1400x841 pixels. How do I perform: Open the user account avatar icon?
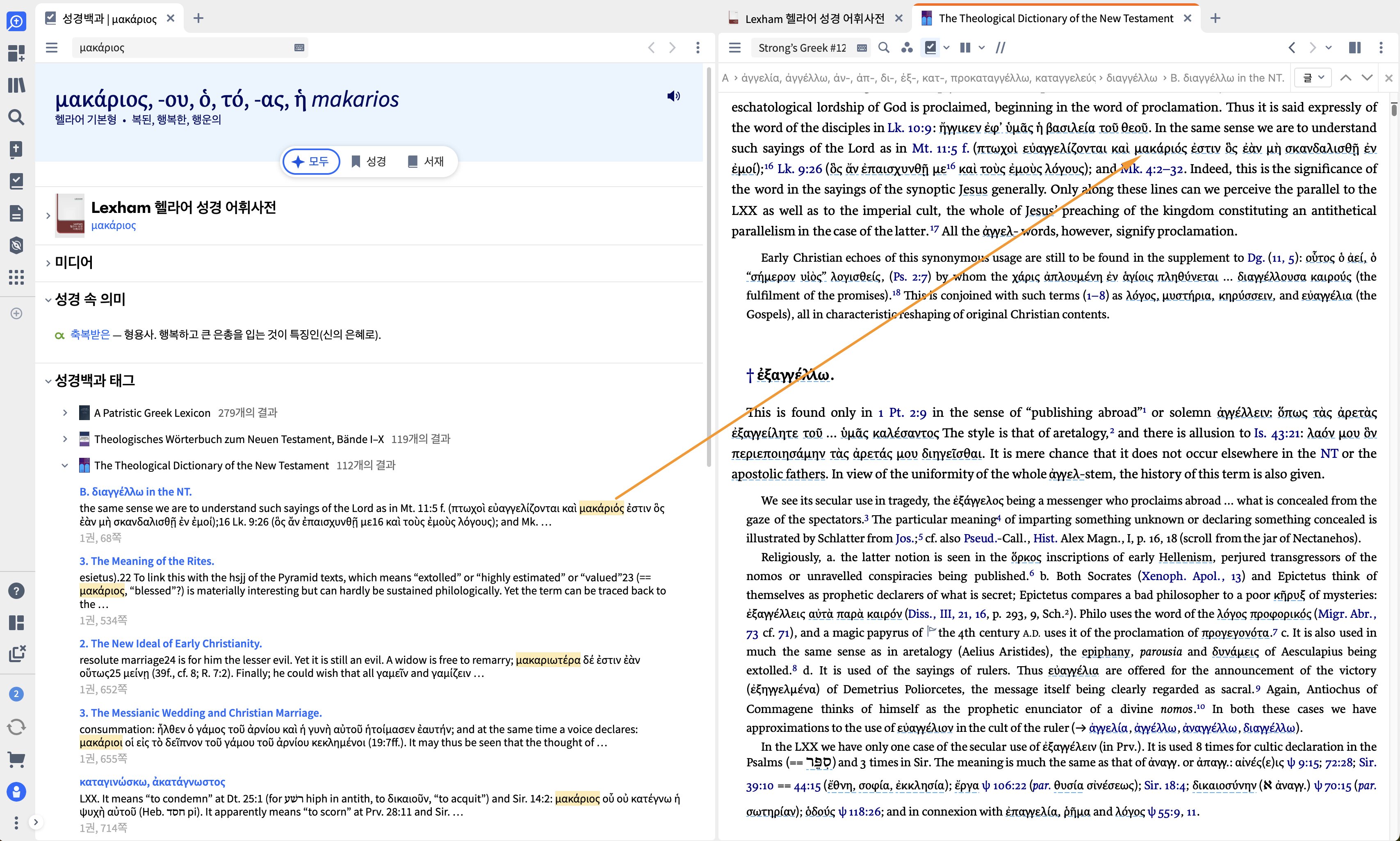click(16, 792)
